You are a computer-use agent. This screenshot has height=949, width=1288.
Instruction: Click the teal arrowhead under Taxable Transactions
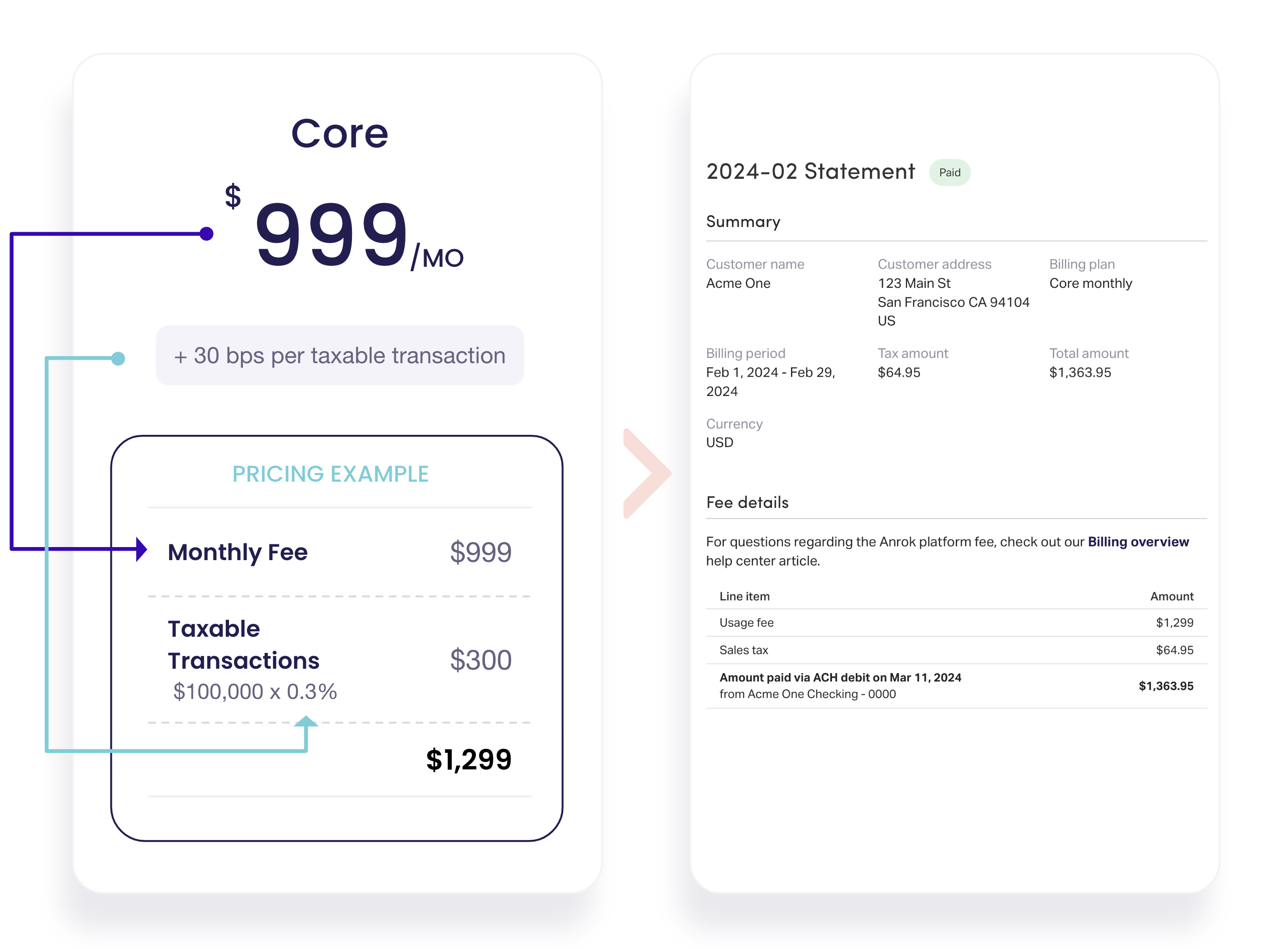coord(306,722)
